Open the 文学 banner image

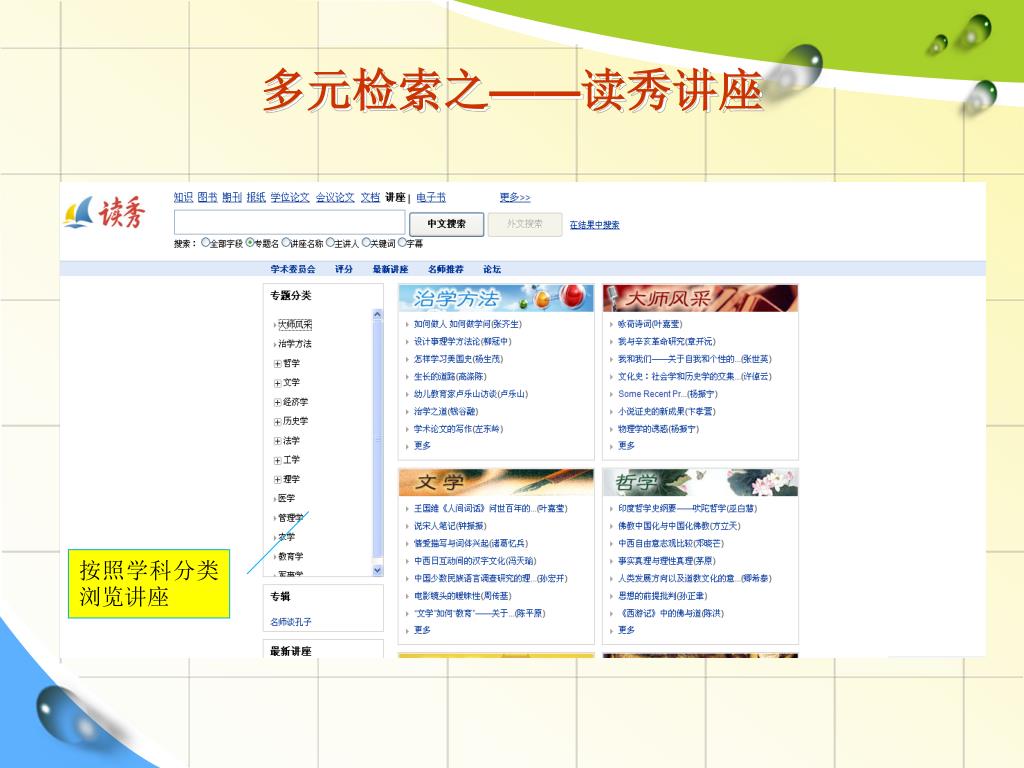(496, 483)
